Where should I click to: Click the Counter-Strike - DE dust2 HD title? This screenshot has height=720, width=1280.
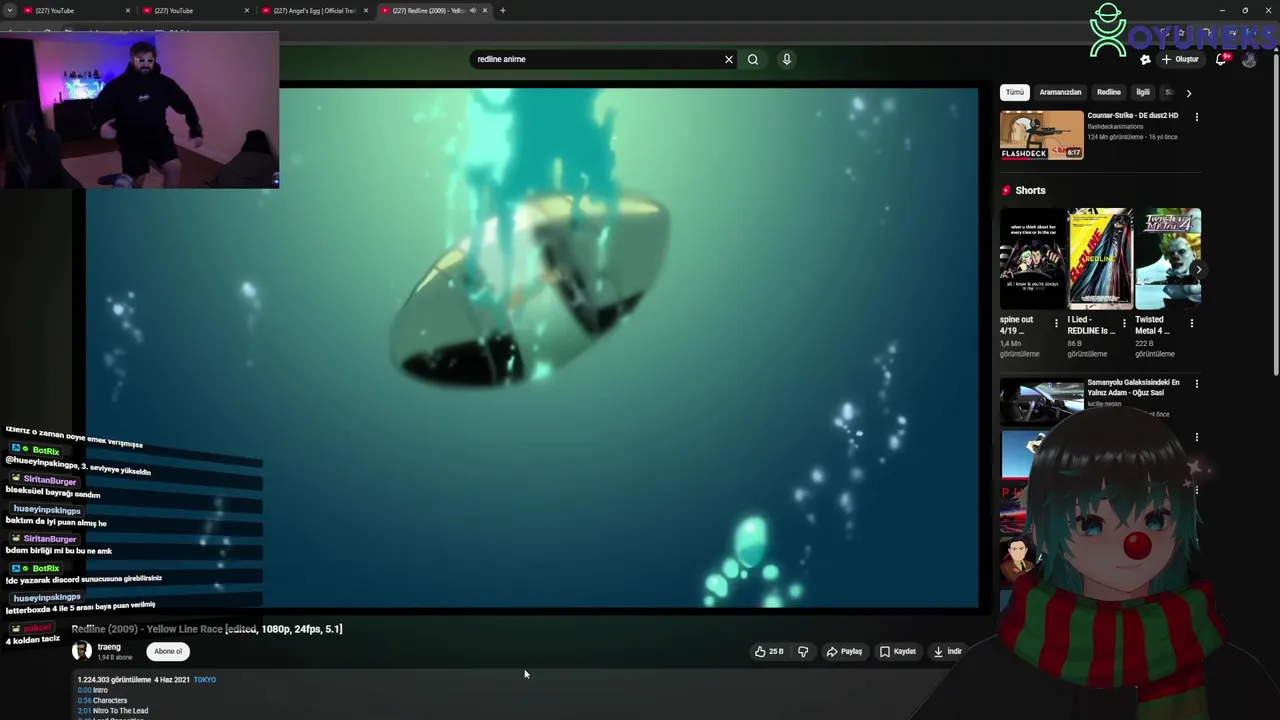point(1132,115)
